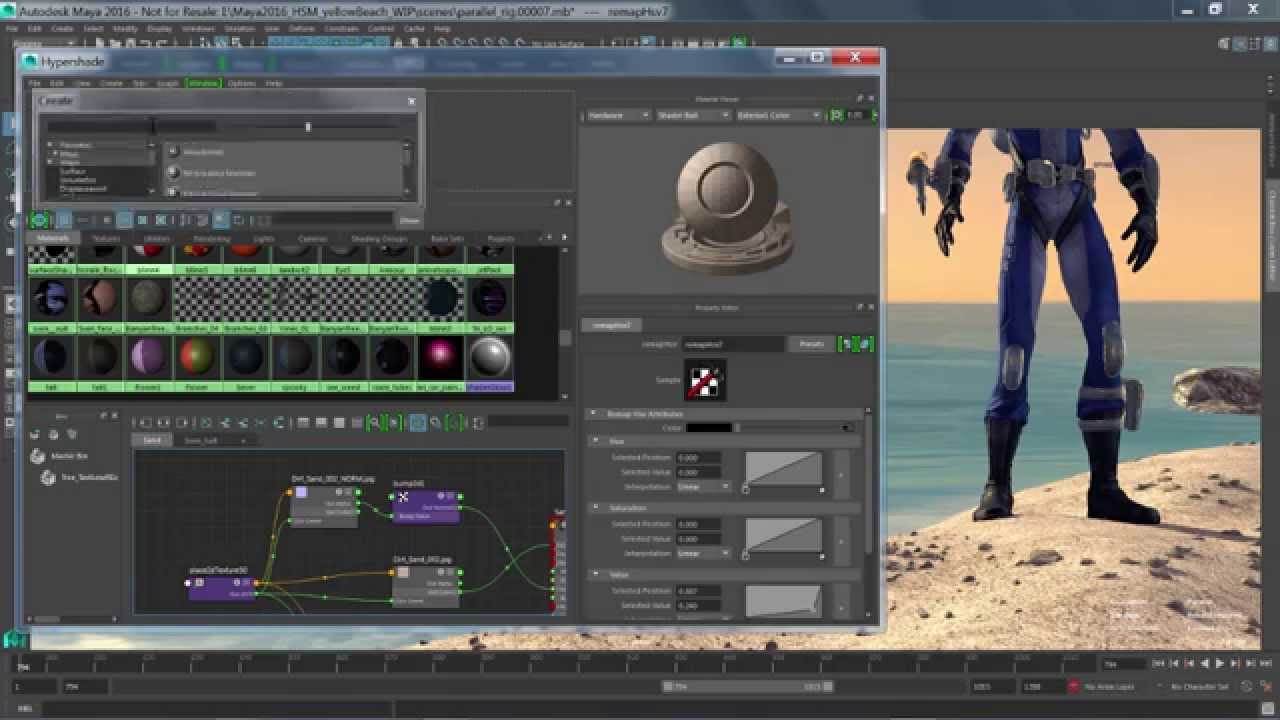
Task: Click the trash icon in Bins panel toolbar
Action: (x=72, y=434)
